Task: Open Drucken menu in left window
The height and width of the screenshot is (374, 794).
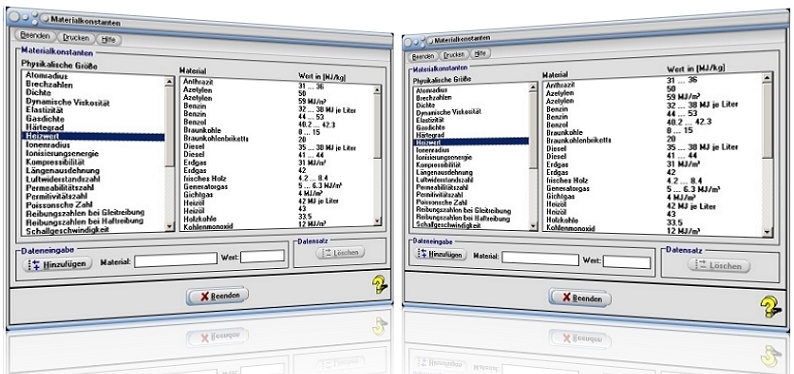Action: point(76,37)
